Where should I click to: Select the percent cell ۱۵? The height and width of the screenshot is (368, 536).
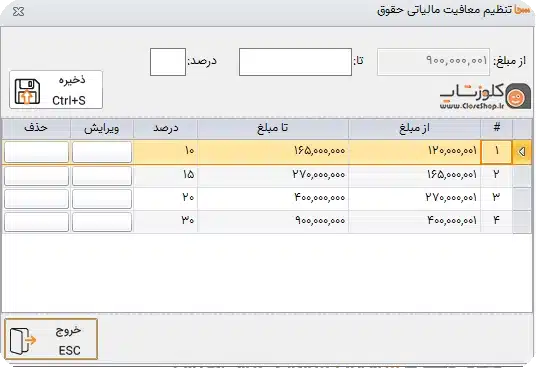165,176
